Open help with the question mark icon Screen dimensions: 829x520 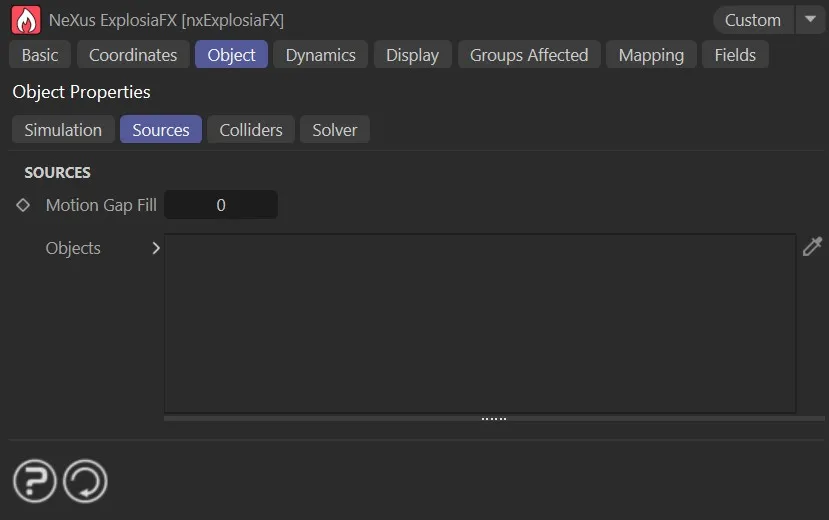[35, 481]
